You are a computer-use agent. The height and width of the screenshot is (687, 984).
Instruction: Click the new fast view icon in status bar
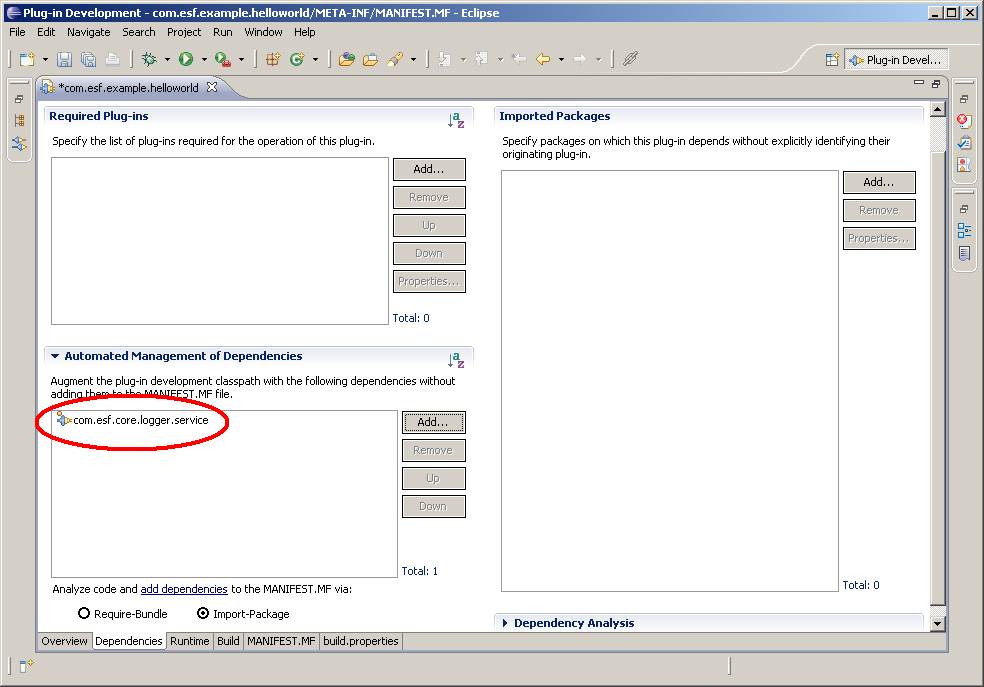coord(26,666)
